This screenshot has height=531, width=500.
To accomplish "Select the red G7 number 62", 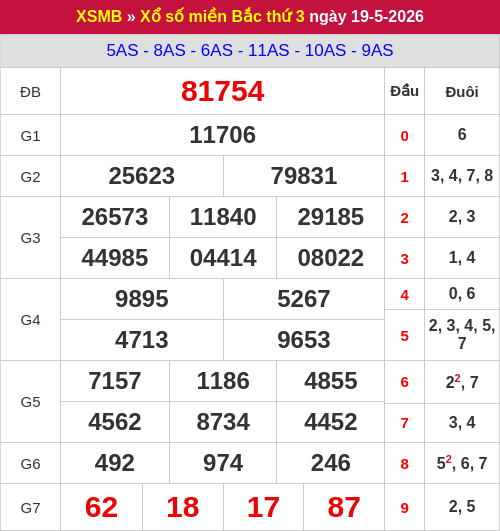I will pyautogui.click(x=101, y=507).
